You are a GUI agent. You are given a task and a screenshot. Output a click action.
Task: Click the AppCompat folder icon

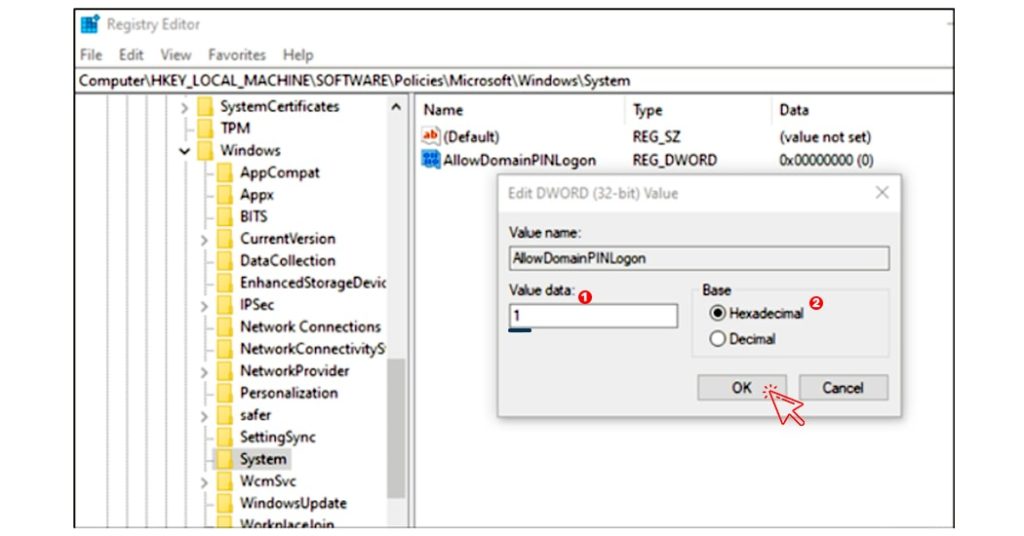coord(225,173)
